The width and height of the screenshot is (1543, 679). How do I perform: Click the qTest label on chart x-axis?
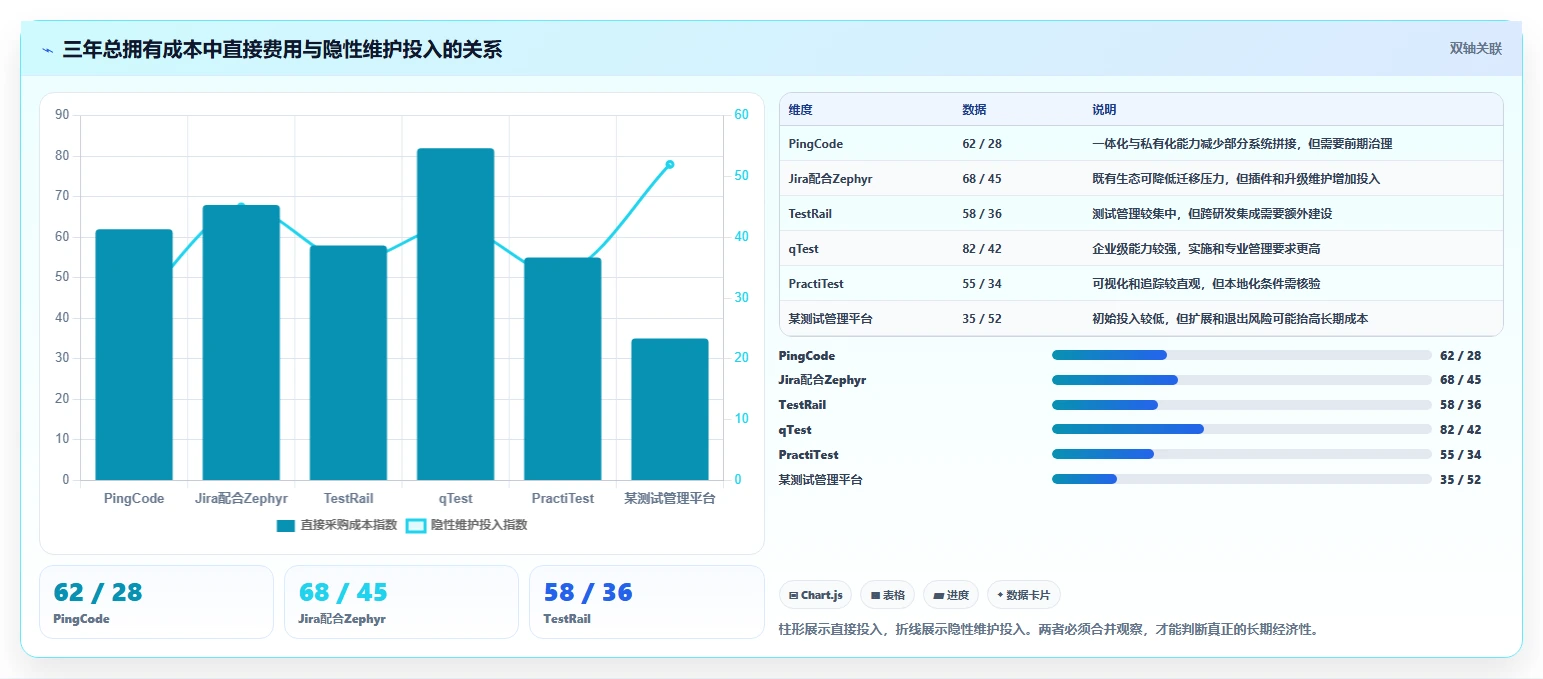[455, 498]
